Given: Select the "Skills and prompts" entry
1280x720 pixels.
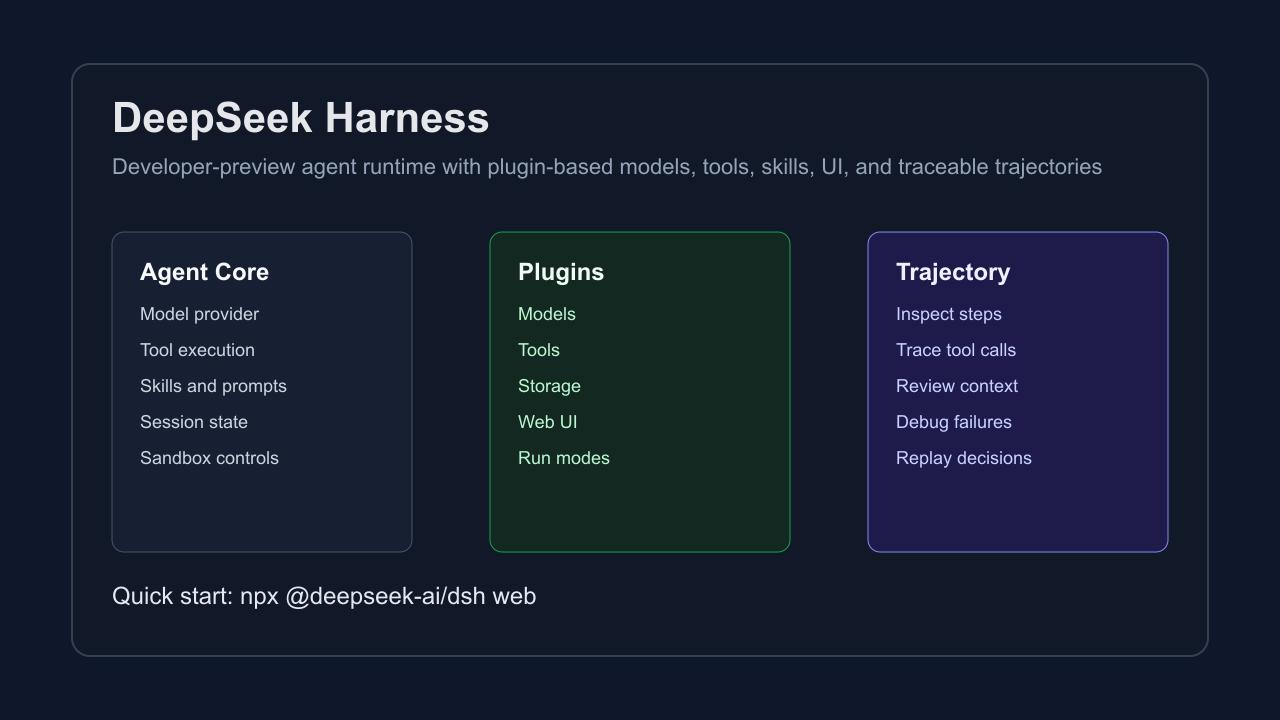Looking at the screenshot, I should (213, 386).
